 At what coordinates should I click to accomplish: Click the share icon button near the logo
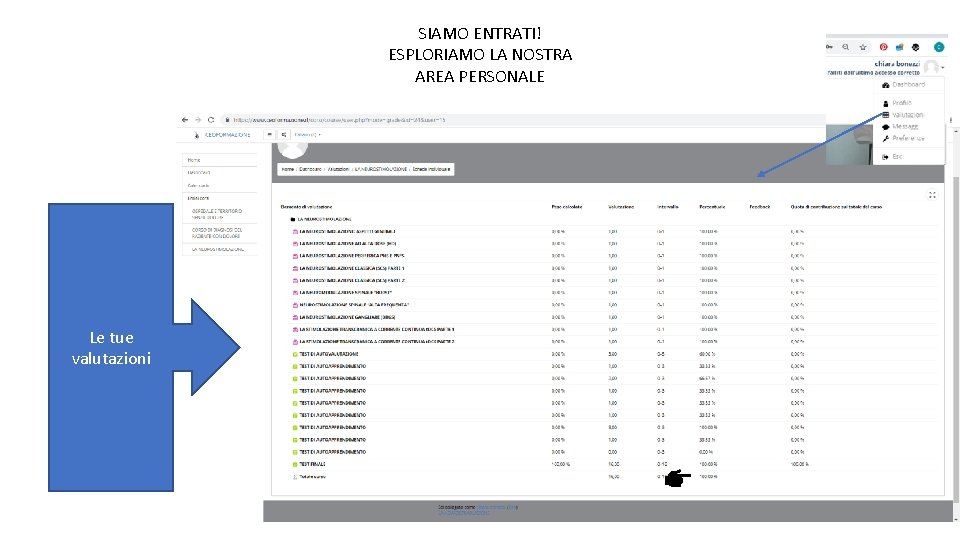pyautogui.click(x=283, y=135)
